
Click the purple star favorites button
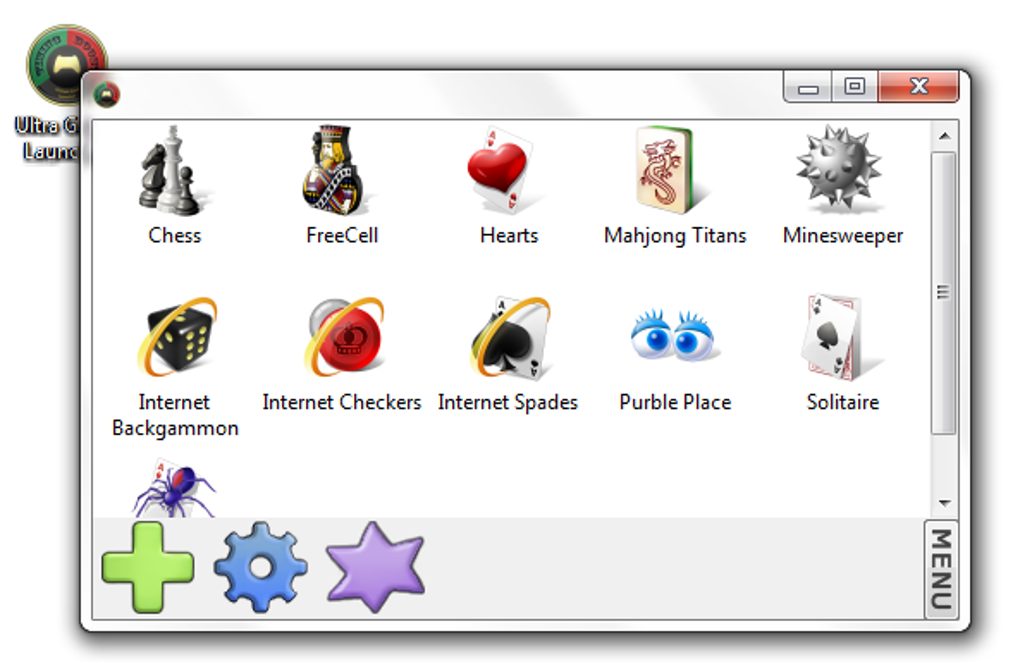point(375,567)
